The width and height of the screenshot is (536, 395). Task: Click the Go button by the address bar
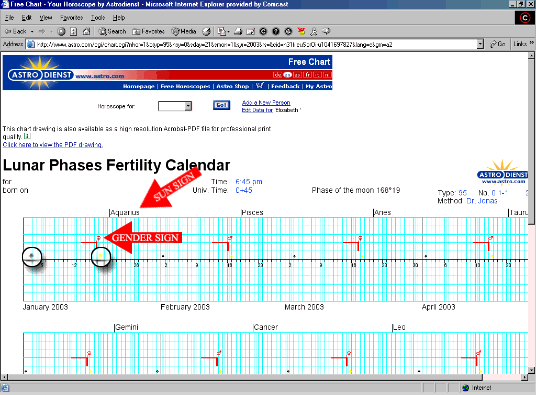(498, 44)
